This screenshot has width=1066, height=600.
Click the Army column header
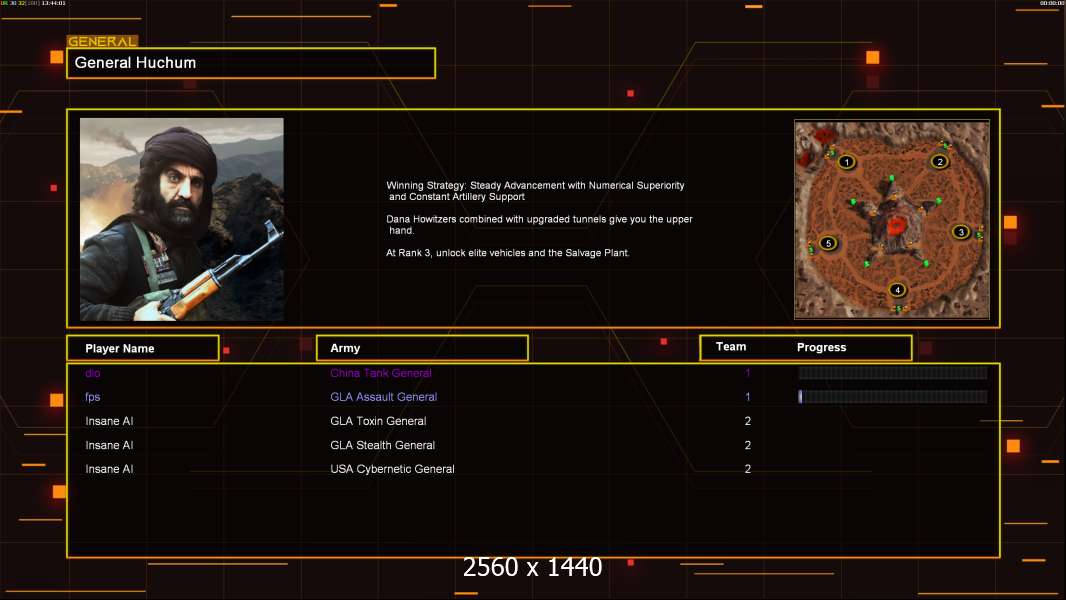[422, 348]
